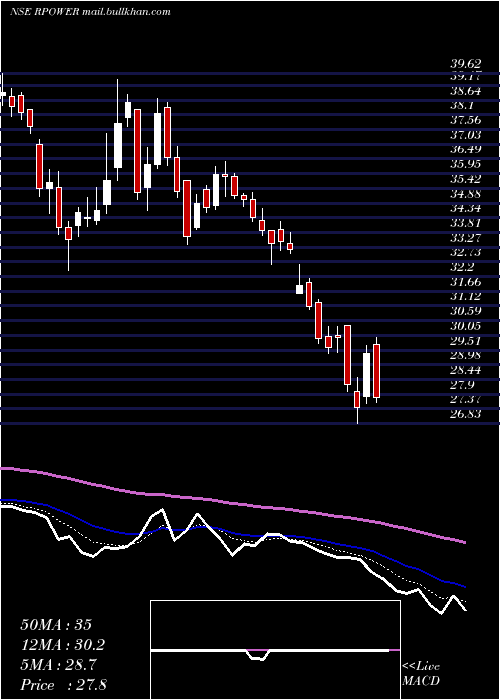Click the 38.64 price axis label
Image resolution: width=500 pixels, height=700 pixels.
pos(465,91)
